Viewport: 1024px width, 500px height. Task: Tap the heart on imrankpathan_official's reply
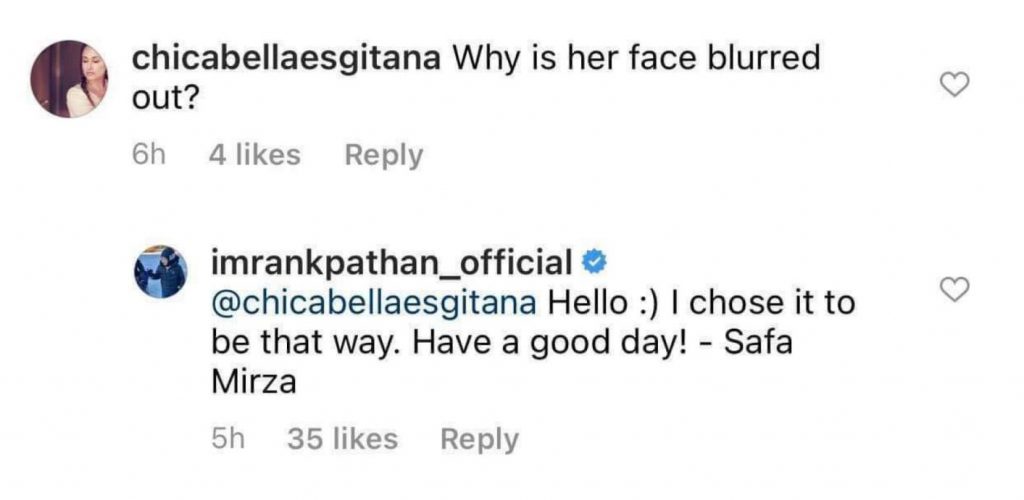click(x=957, y=290)
